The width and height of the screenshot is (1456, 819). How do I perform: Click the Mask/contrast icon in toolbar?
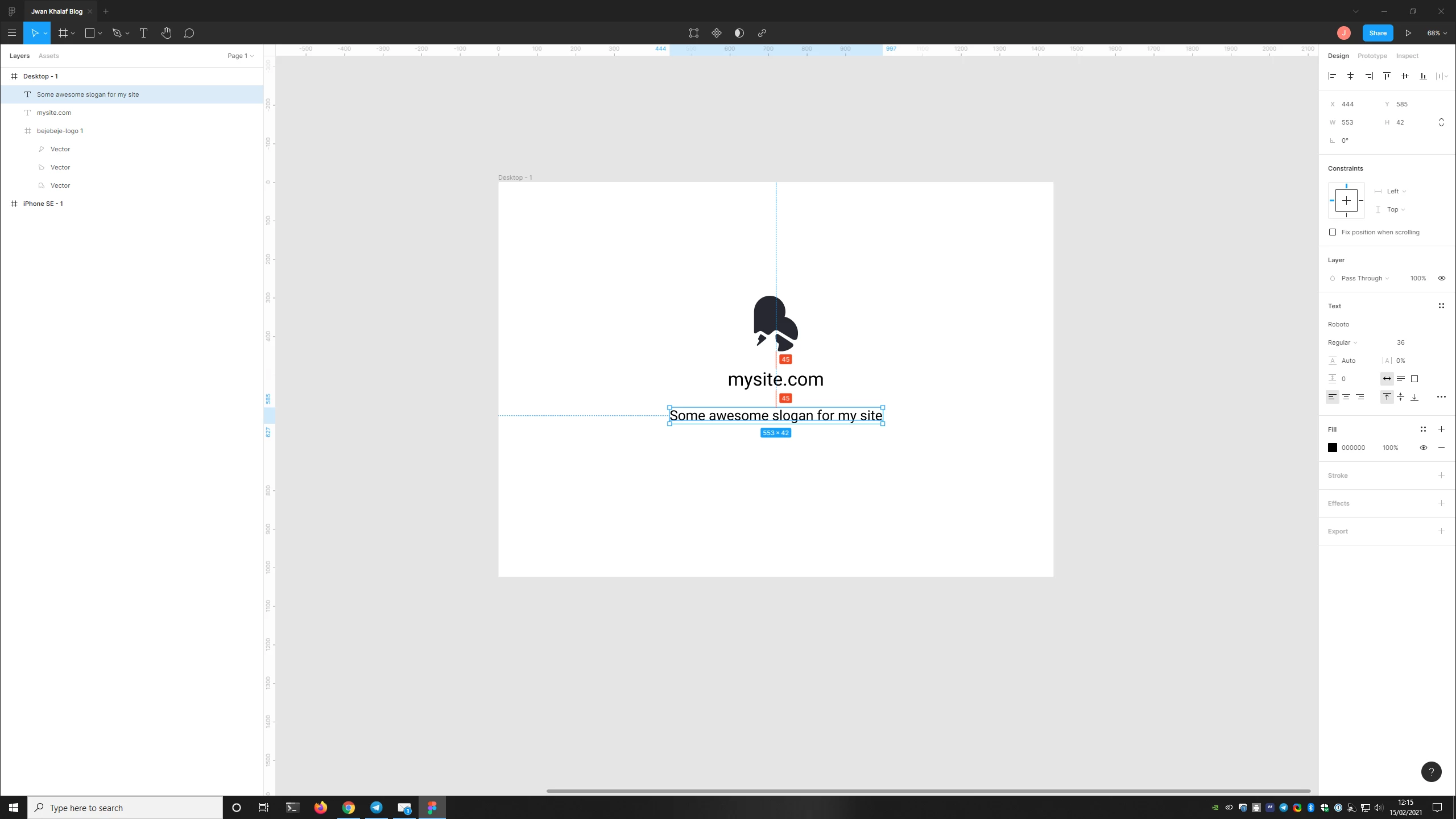pyautogui.click(x=739, y=33)
